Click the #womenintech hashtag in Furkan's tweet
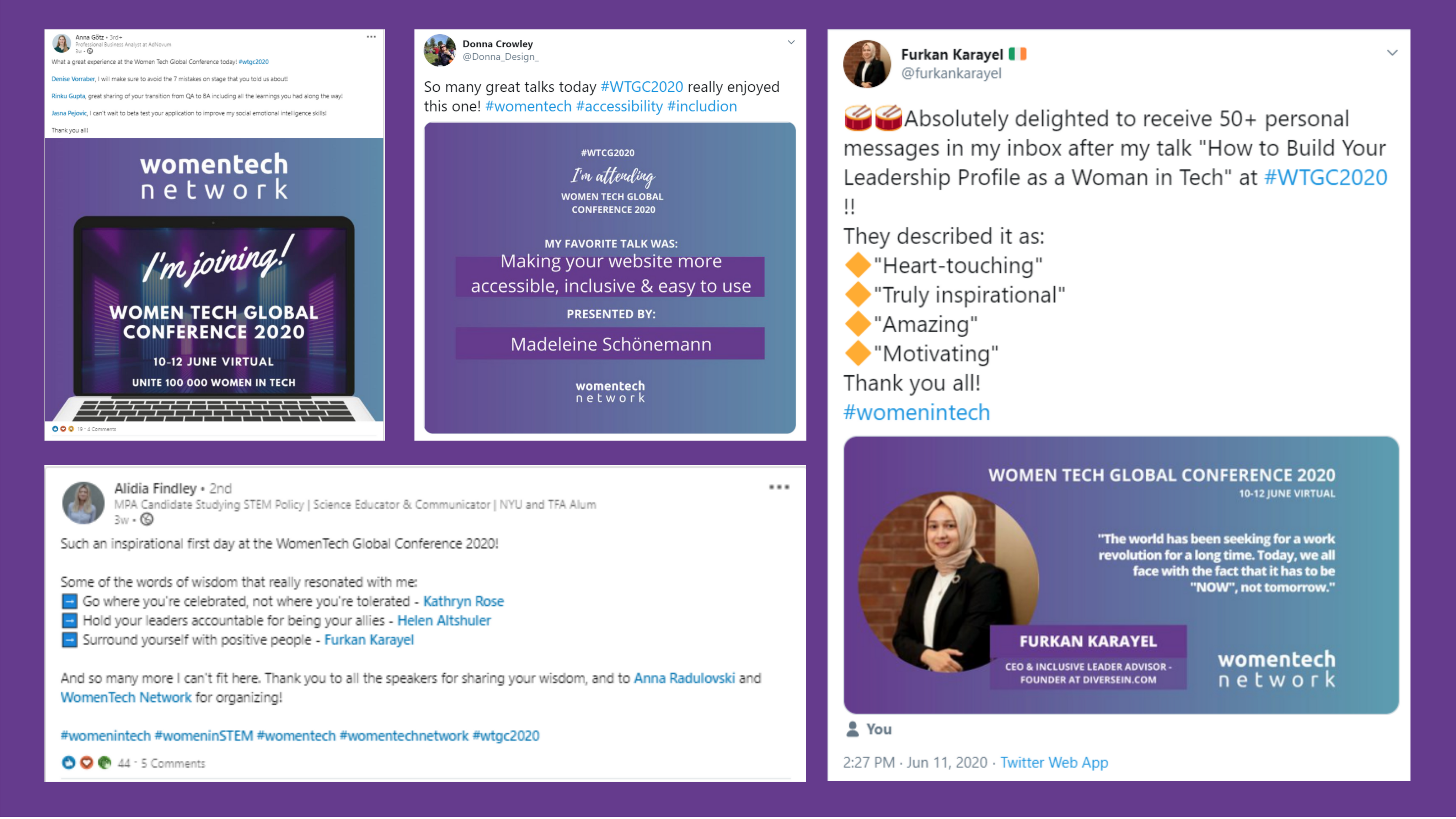The height and width of the screenshot is (819, 1456). click(x=916, y=412)
